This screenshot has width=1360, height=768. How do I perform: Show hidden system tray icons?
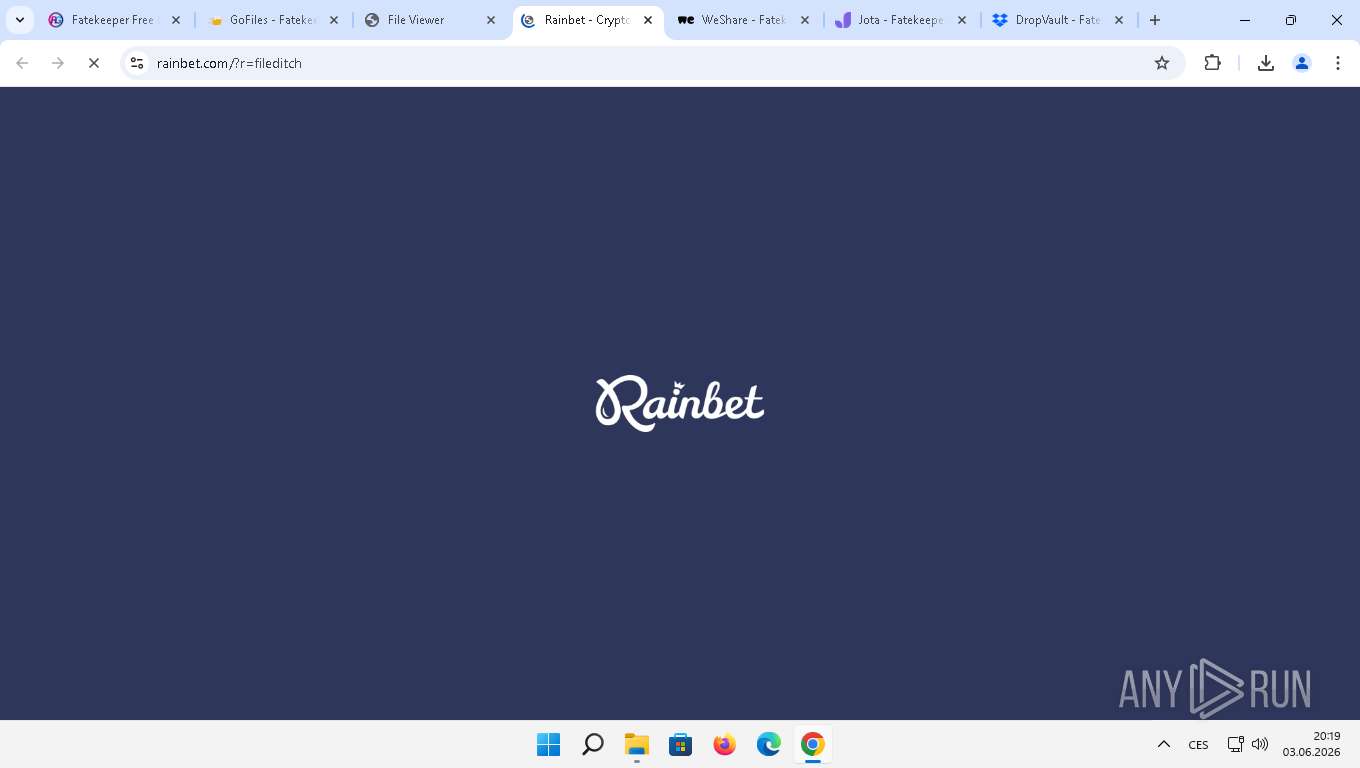[x=1164, y=745]
